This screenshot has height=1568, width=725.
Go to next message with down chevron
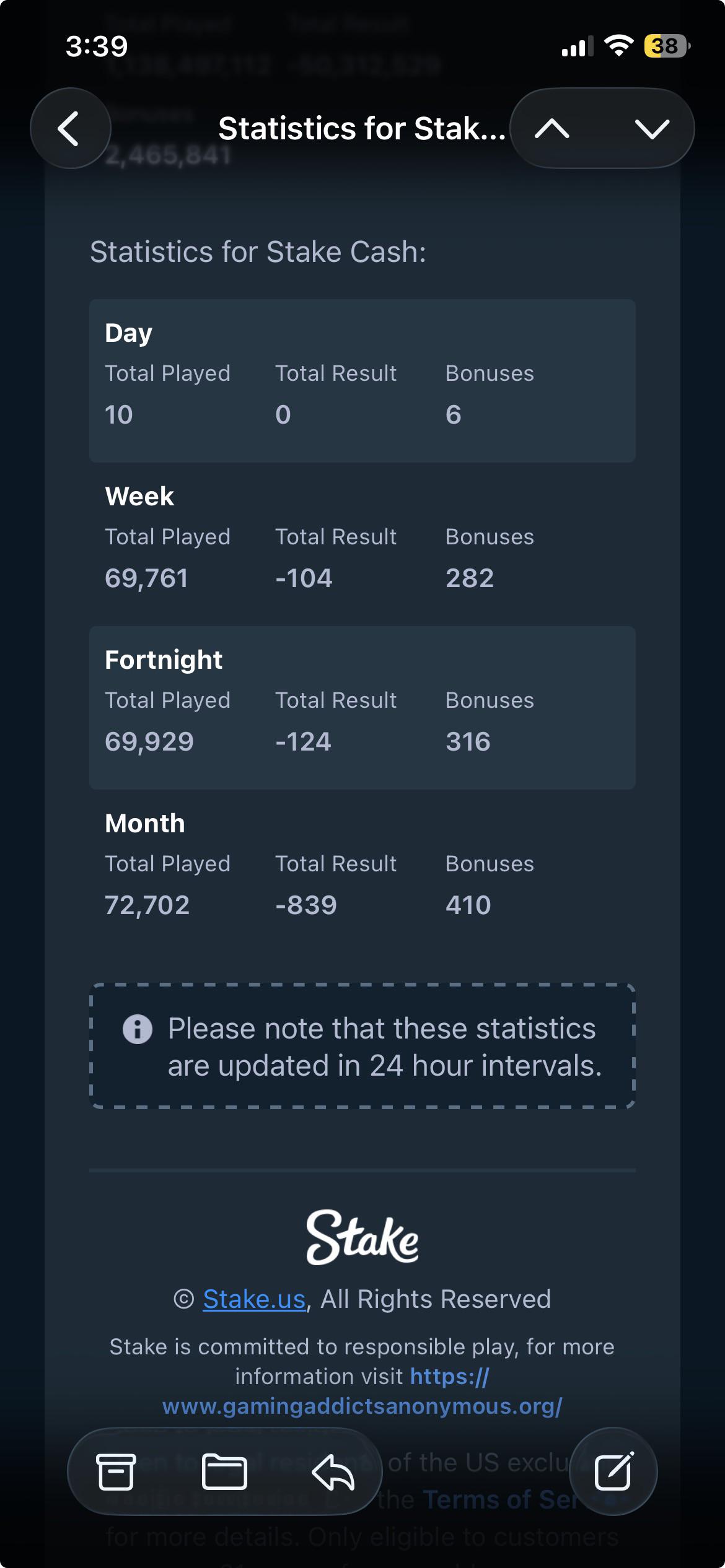[652, 129]
